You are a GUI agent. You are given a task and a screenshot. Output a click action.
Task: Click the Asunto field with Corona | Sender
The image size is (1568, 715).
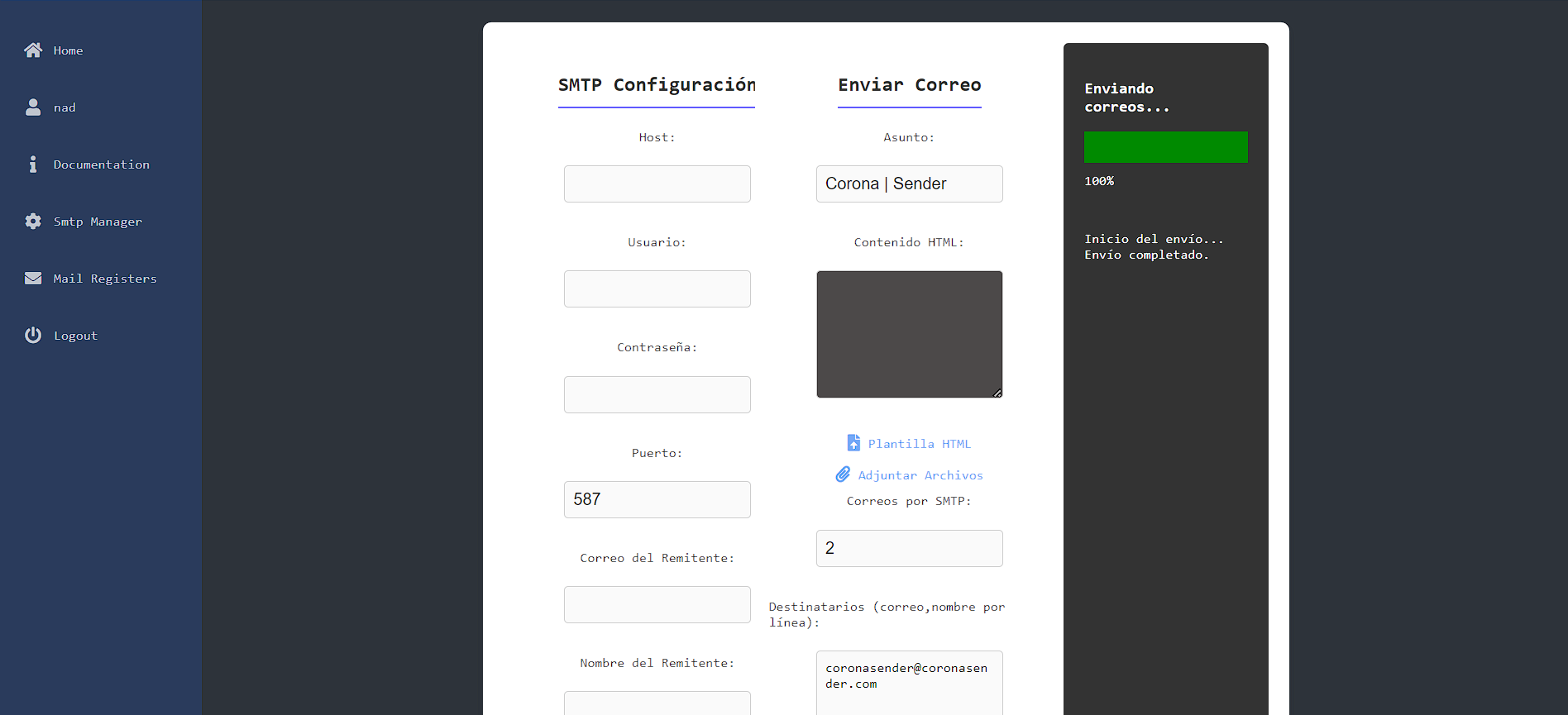point(910,184)
